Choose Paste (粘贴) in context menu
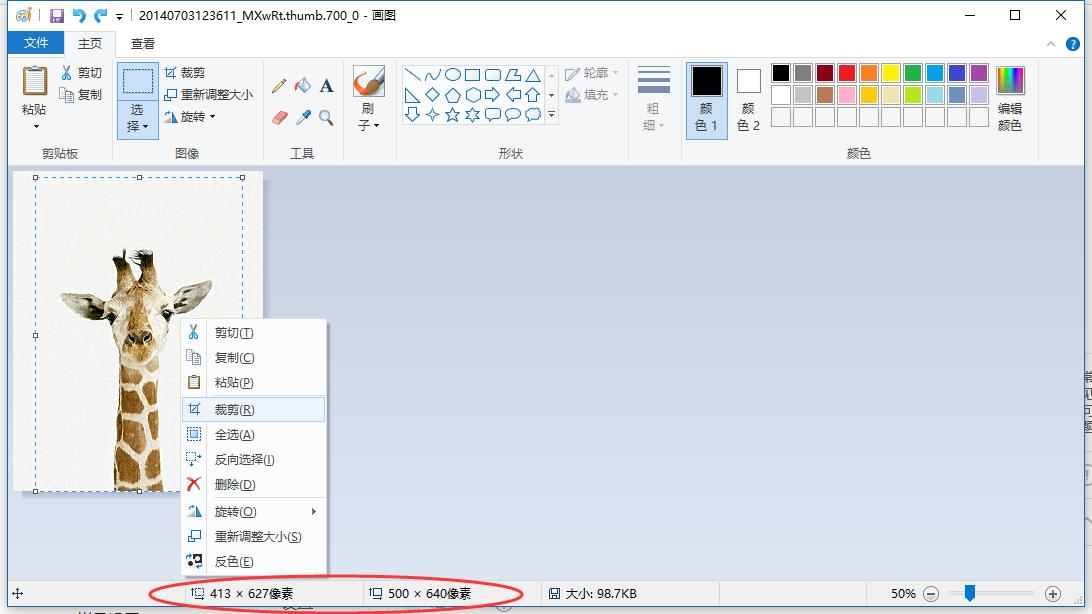1092x614 pixels. pos(254,383)
